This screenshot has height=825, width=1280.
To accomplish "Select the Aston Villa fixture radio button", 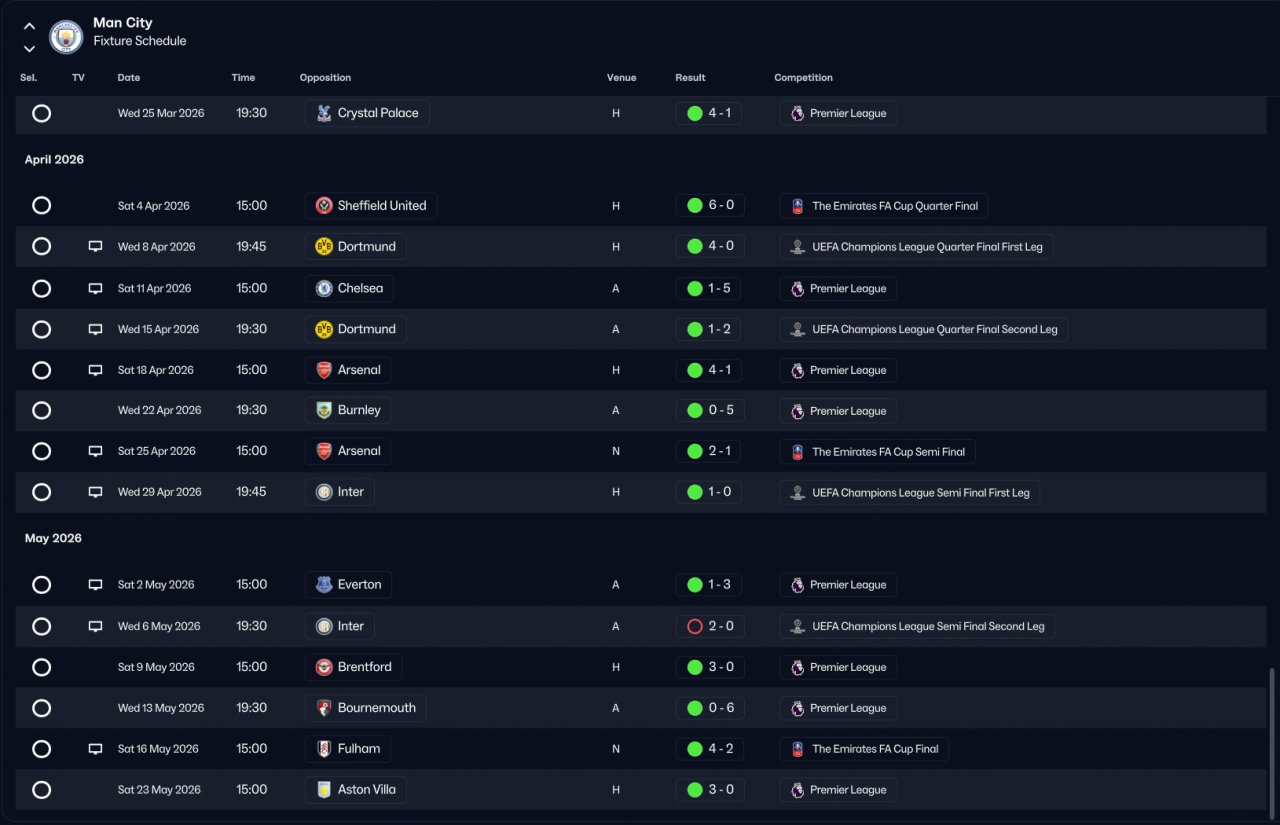I will [41, 790].
